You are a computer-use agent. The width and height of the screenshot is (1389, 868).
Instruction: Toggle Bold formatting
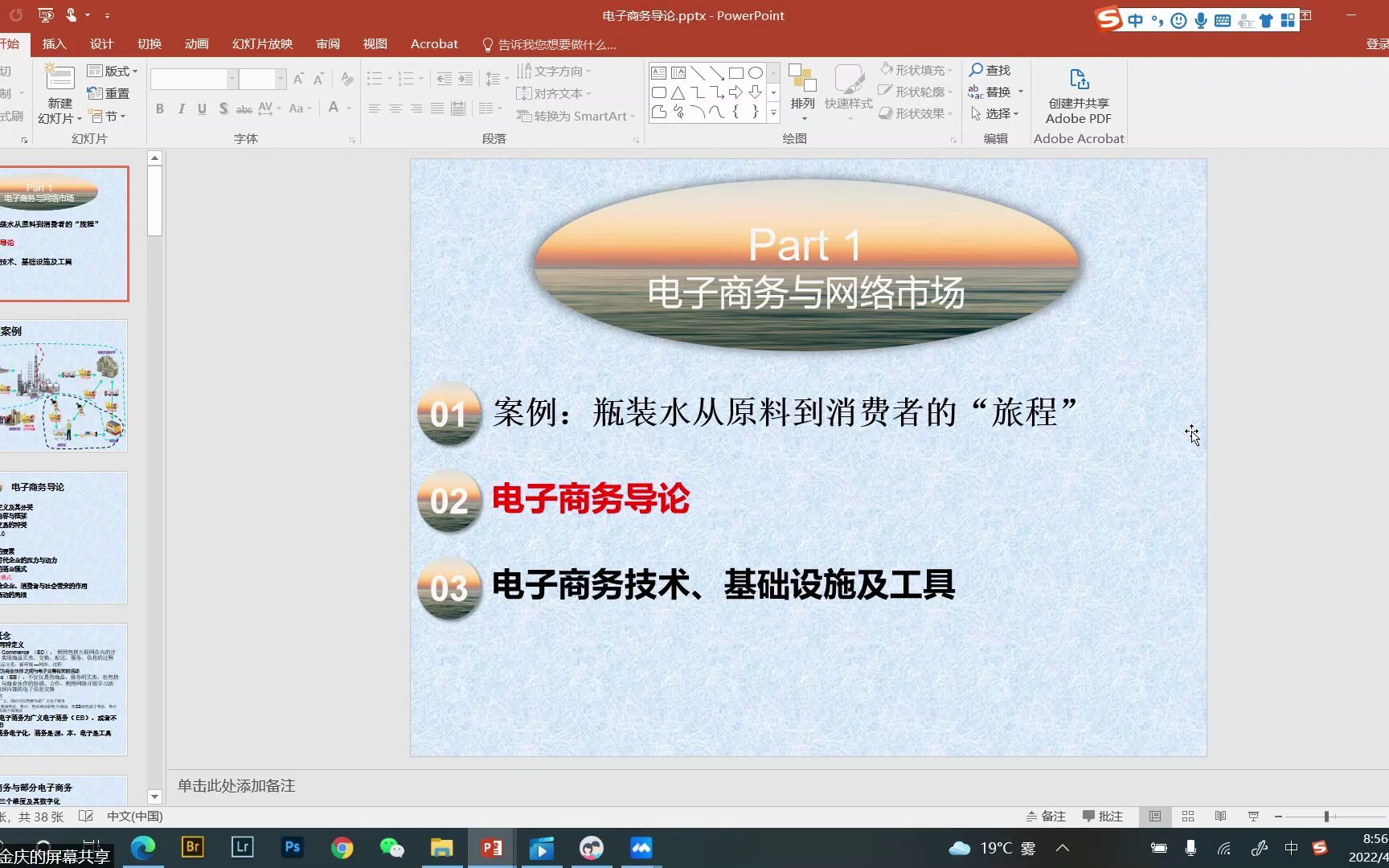(160, 108)
